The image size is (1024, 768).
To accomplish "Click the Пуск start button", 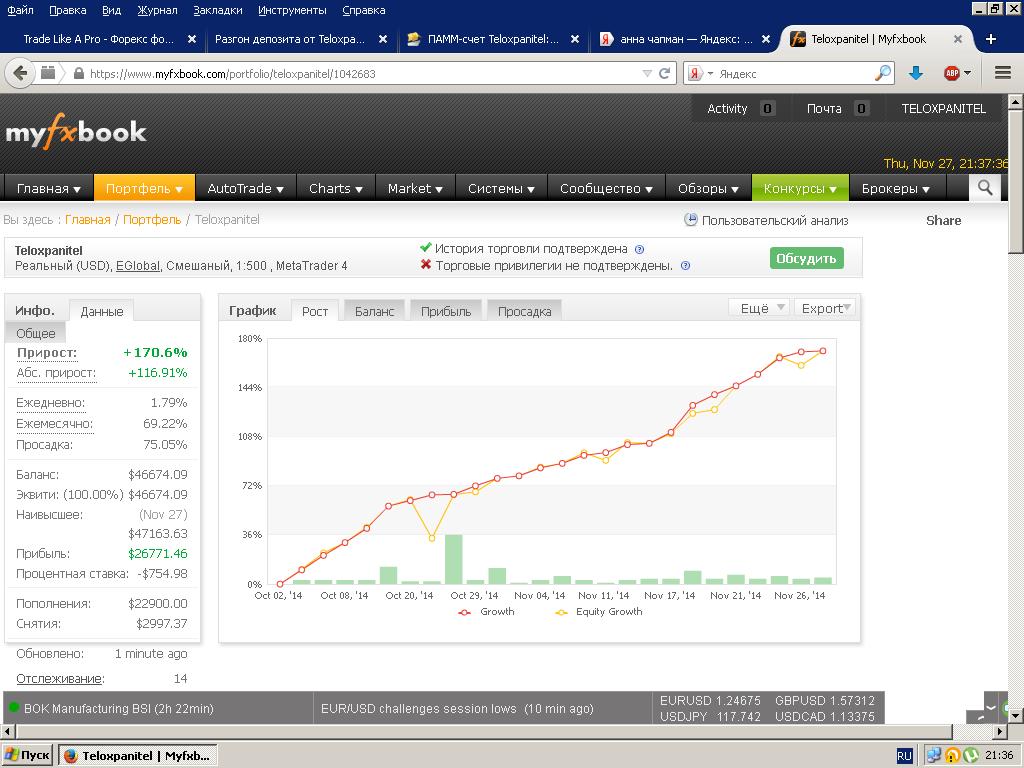I will click(x=26, y=756).
